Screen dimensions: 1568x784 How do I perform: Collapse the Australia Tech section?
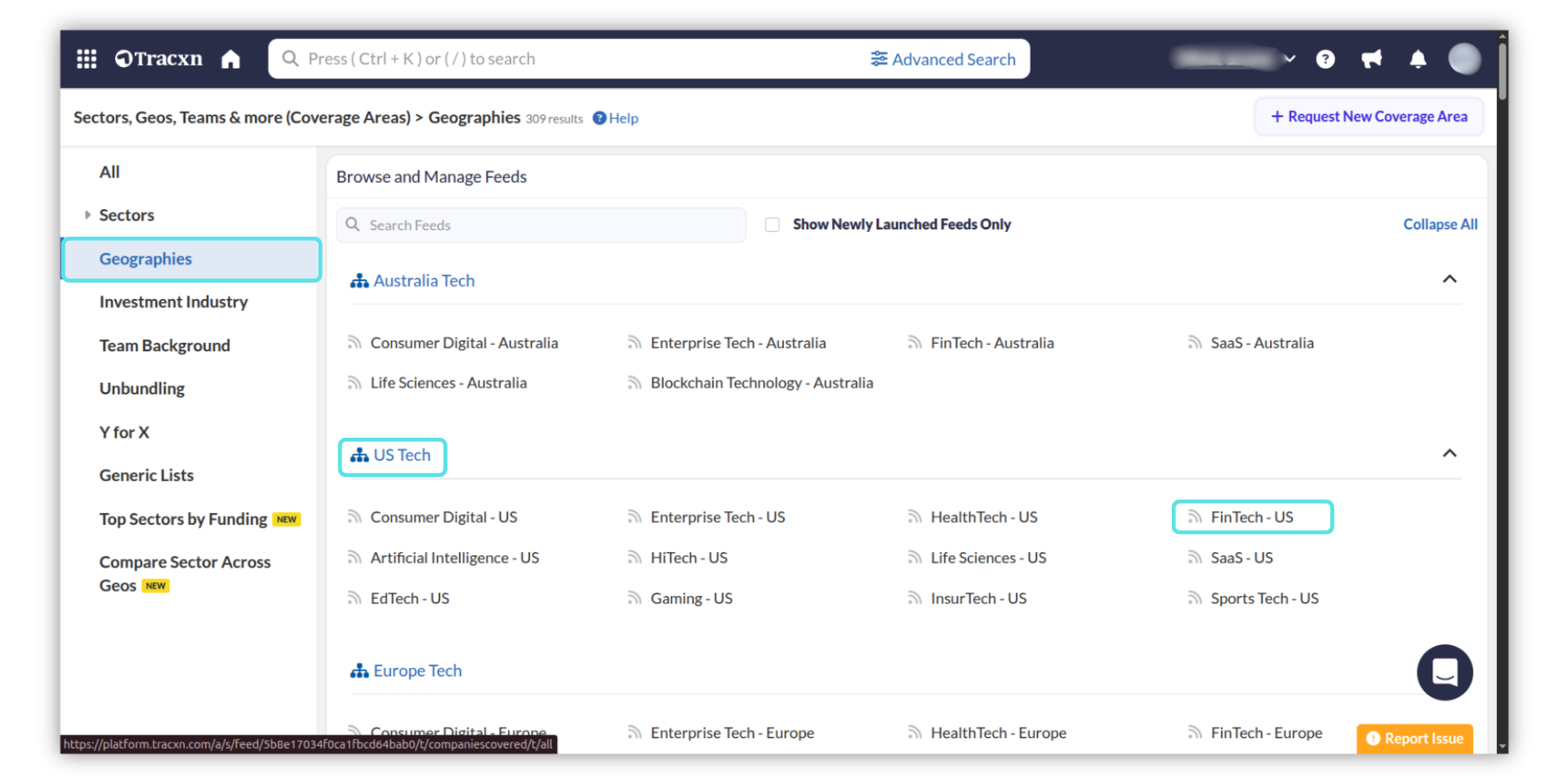coord(1450,279)
